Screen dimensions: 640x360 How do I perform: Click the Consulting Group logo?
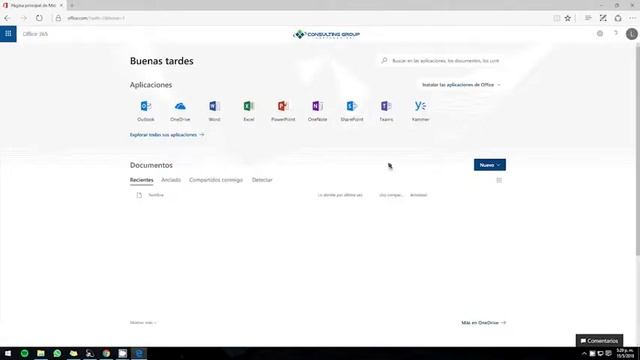(x=327, y=34)
